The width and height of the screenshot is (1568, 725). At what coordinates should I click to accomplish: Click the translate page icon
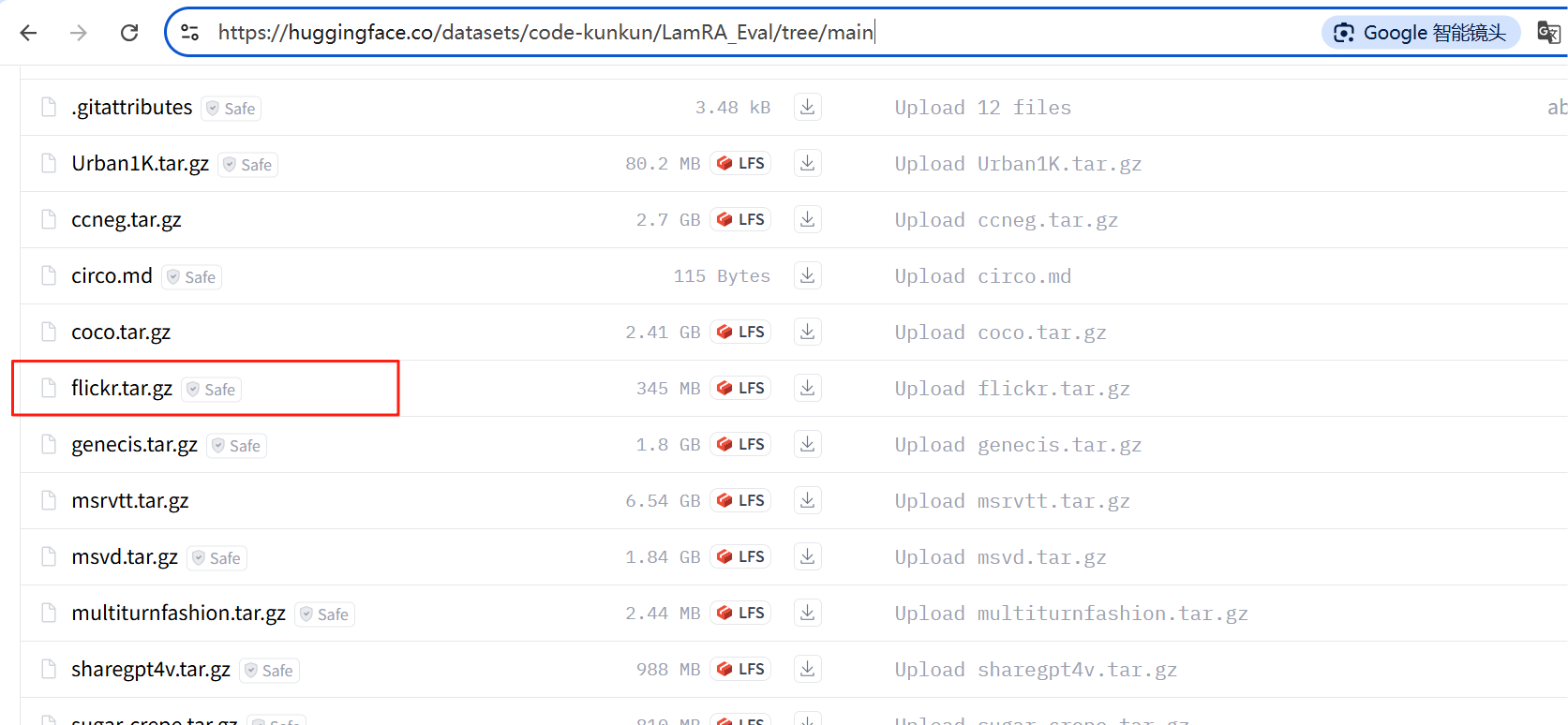tap(1547, 33)
